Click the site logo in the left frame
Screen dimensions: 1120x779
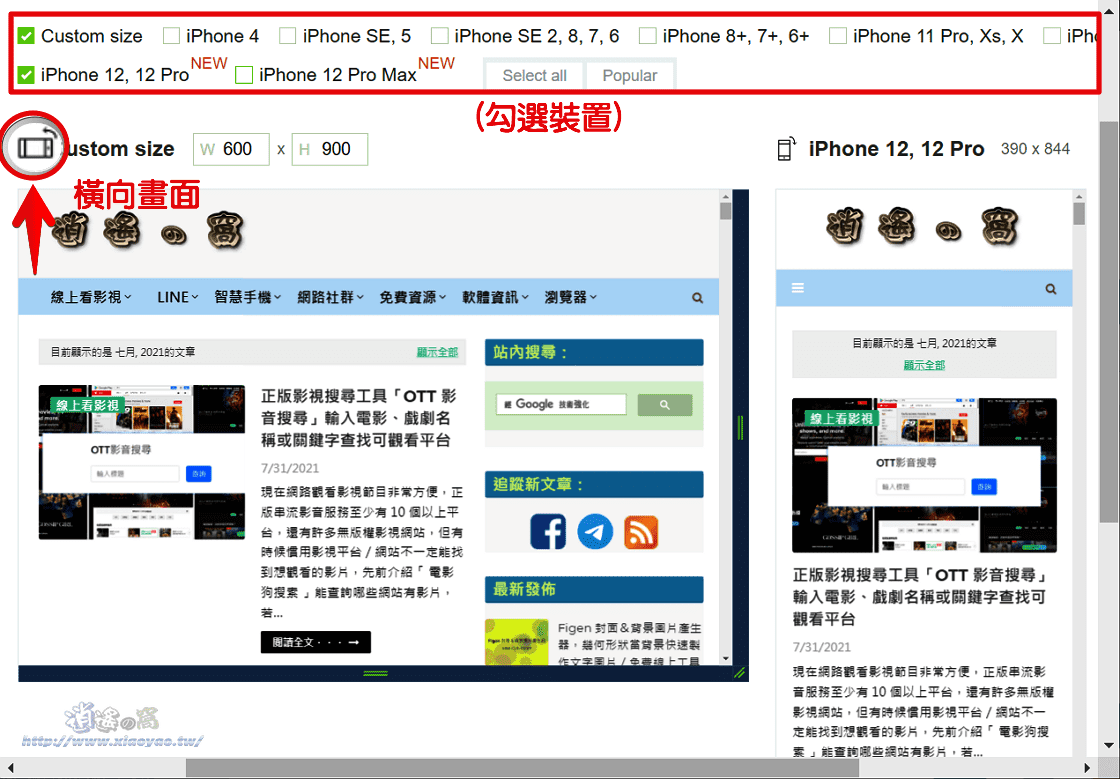click(x=148, y=231)
